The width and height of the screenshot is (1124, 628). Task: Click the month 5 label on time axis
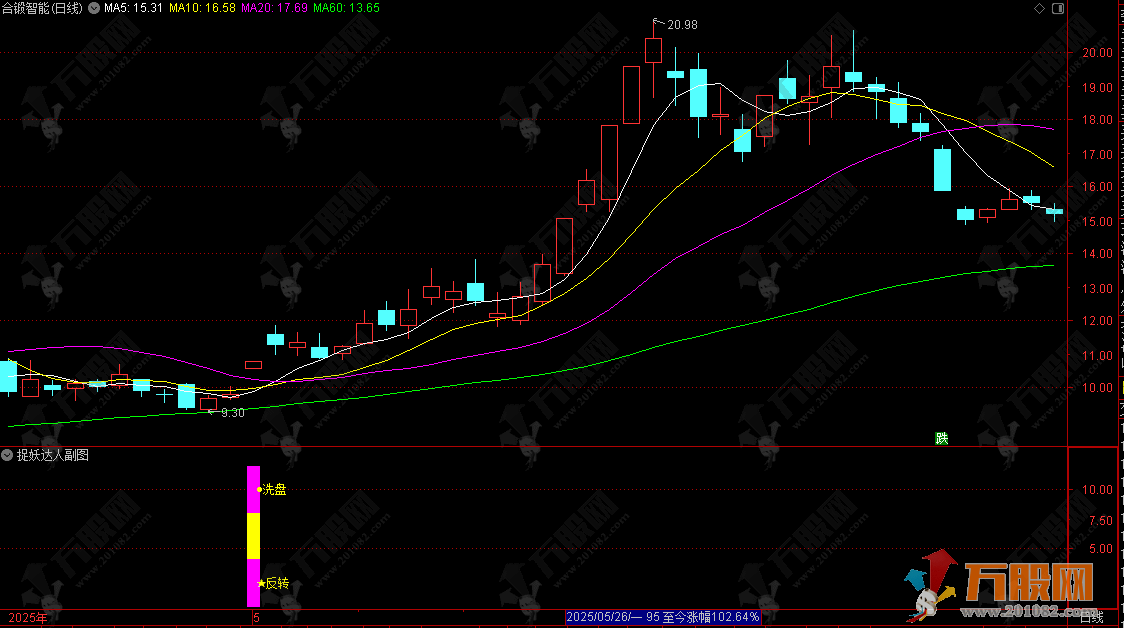tap(257, 618)
